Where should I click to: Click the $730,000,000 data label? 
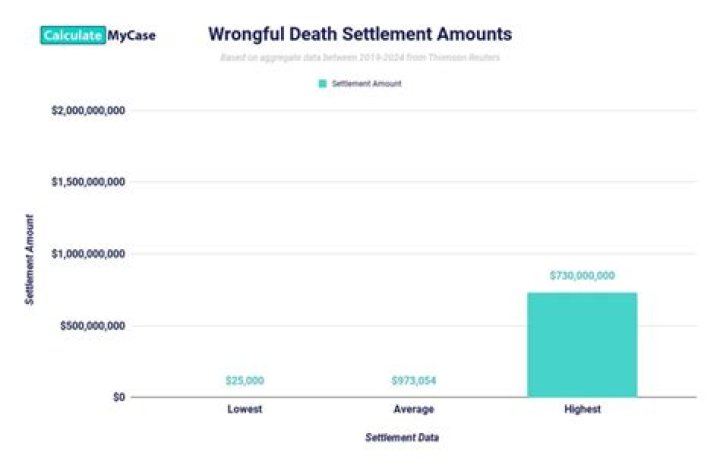582,275
